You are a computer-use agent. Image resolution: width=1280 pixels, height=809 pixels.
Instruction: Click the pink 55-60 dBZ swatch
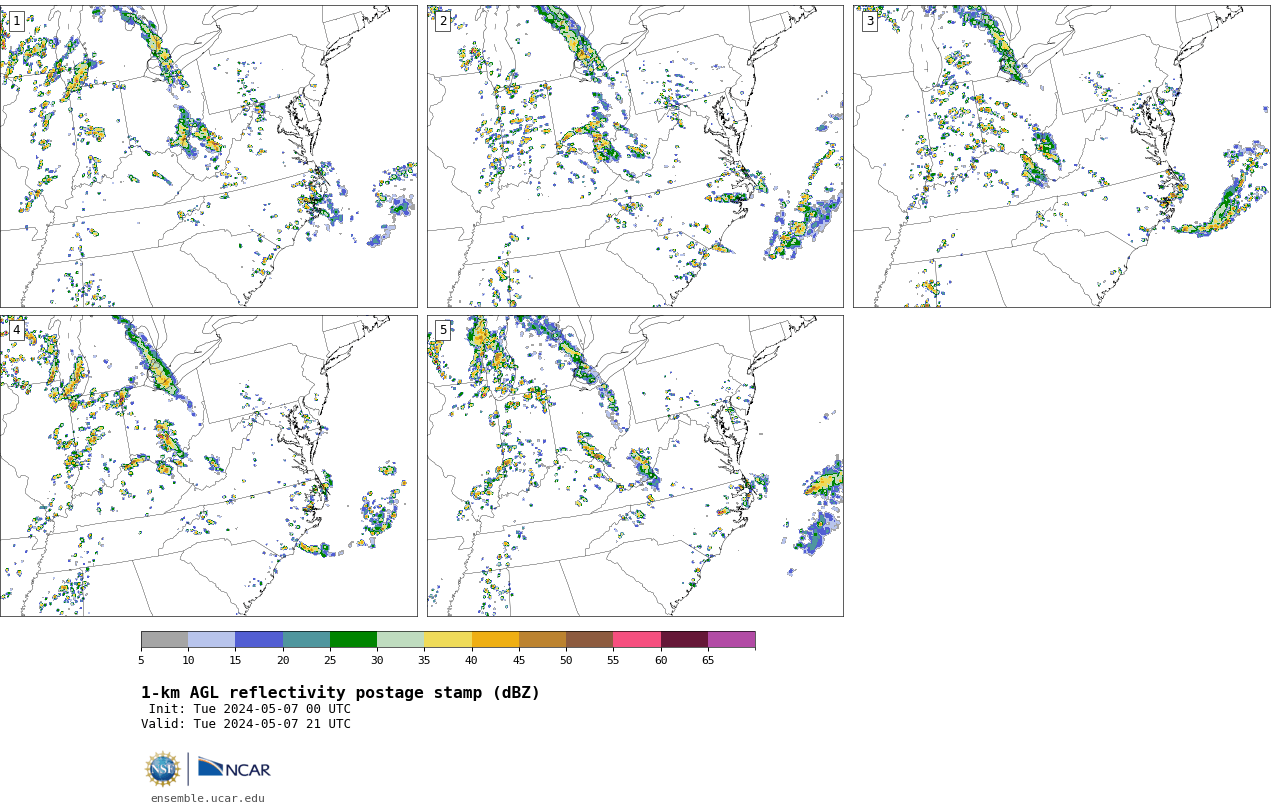point(637,640)
